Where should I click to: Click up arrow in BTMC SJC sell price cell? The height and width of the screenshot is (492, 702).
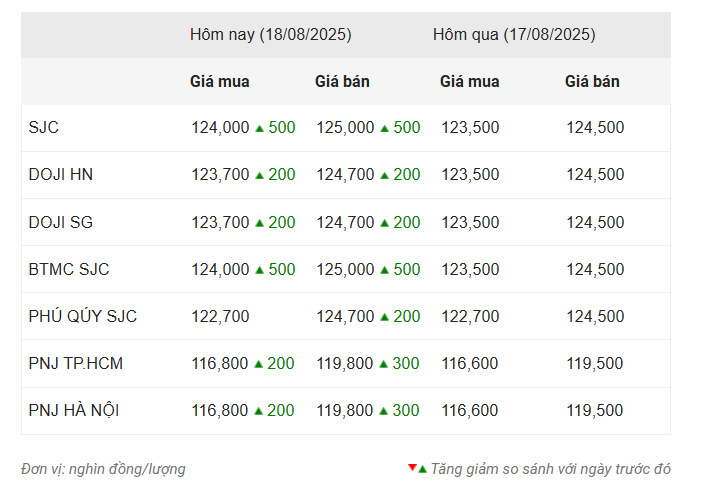pos(384,270)
